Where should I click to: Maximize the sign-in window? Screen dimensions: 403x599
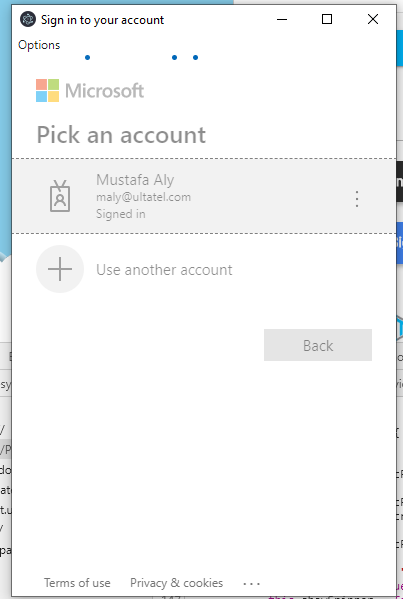(327, 19)
